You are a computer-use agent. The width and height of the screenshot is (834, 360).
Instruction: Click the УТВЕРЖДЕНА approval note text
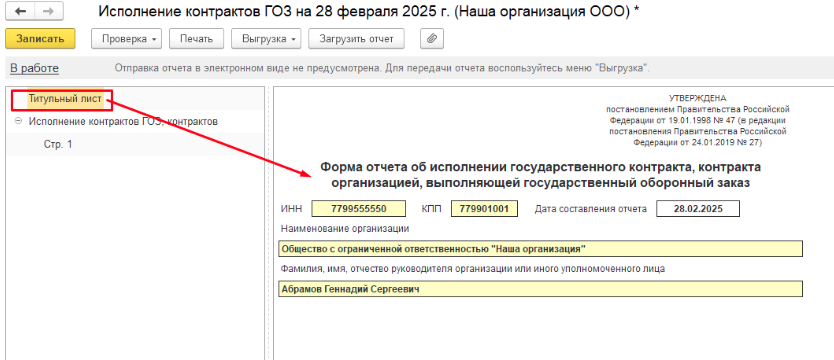point(697,120)
